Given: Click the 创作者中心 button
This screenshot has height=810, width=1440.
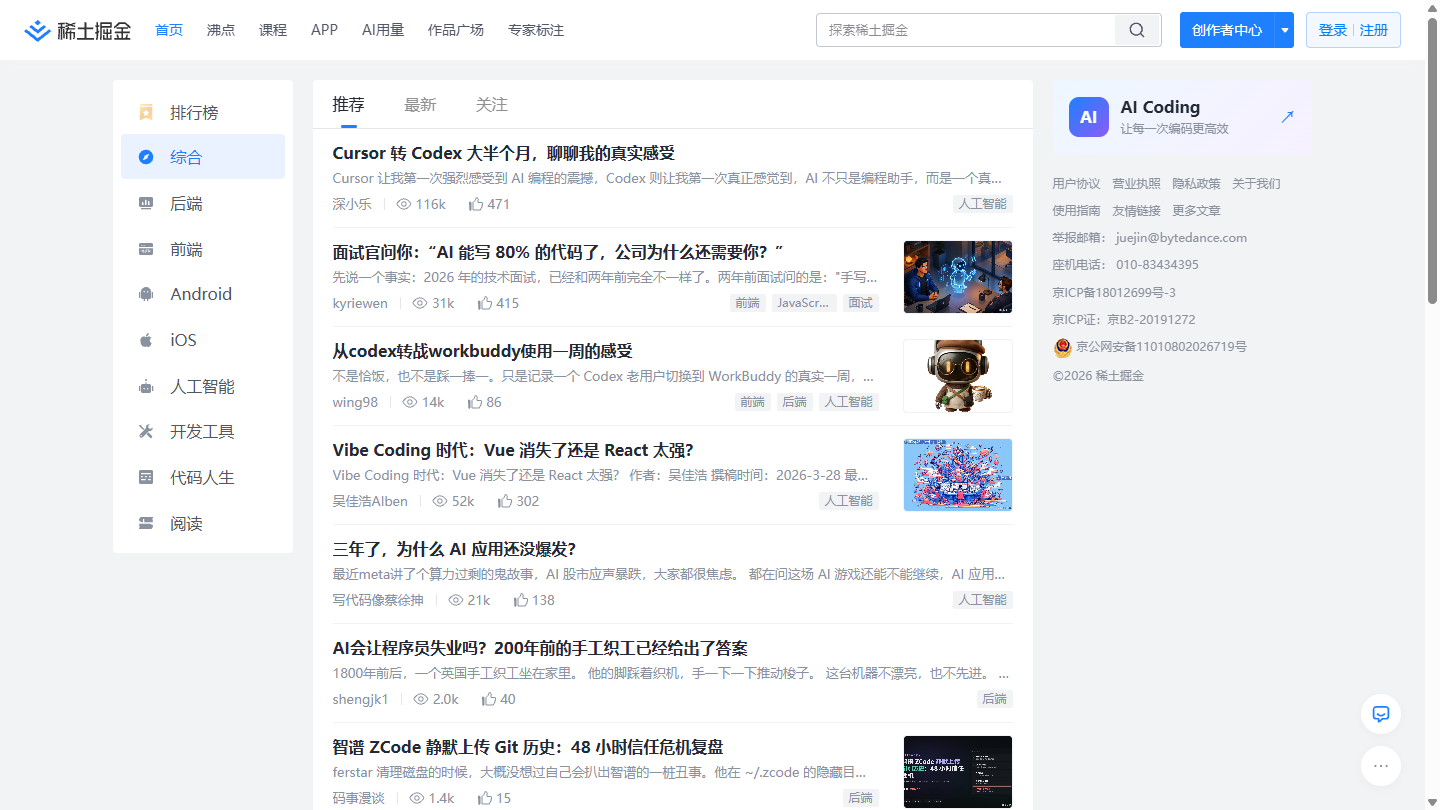Looking at the screenshot, I should [x=1227, y=30].
